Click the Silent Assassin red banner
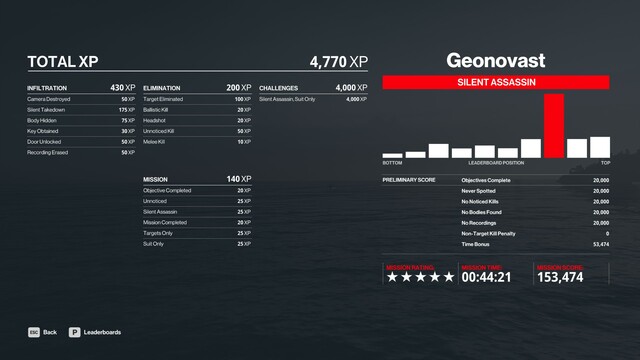 (496, 82)
